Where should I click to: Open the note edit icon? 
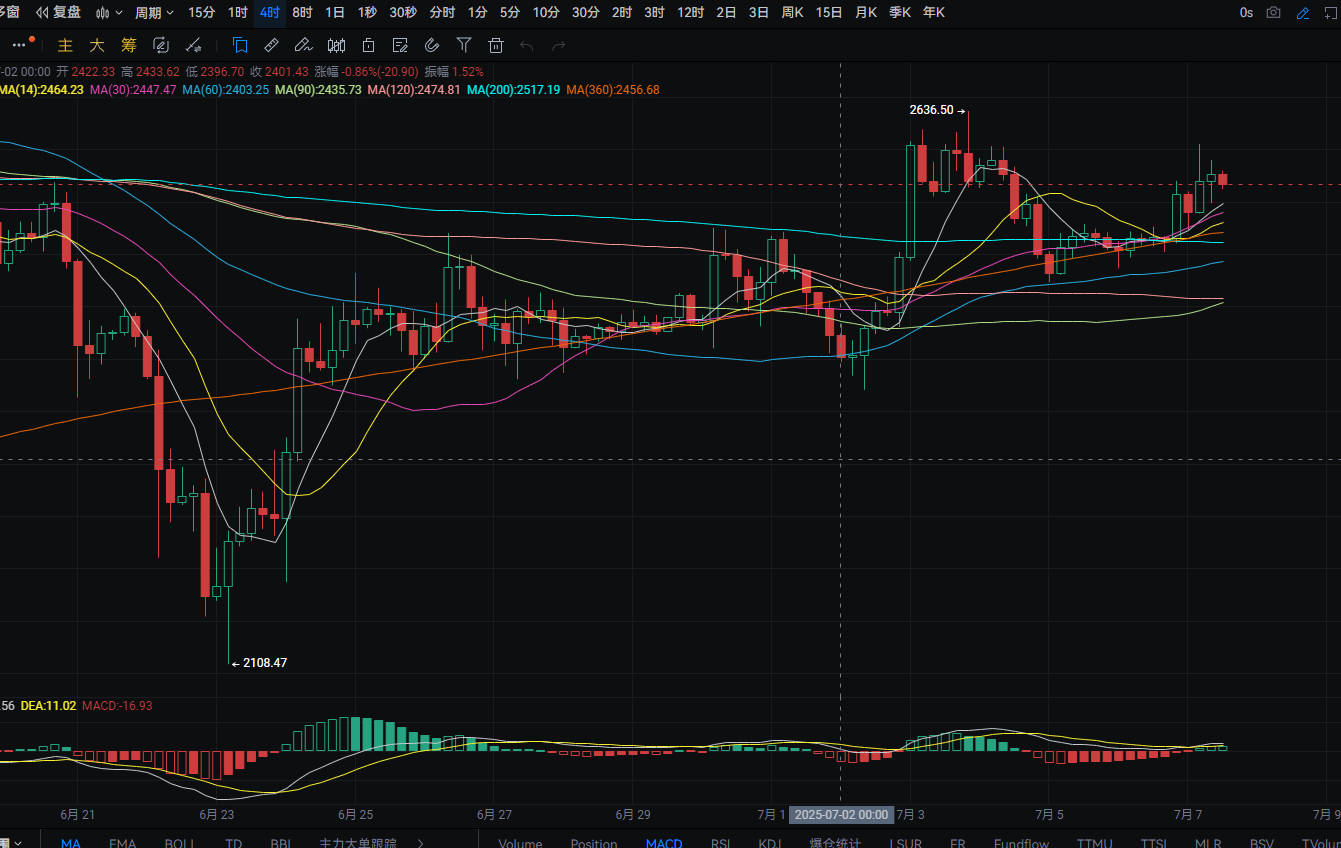click(x=399, y=45)
